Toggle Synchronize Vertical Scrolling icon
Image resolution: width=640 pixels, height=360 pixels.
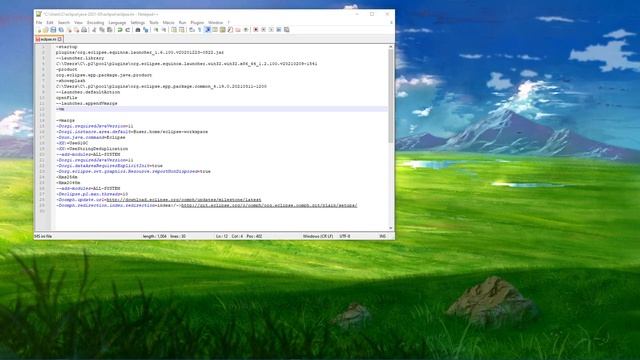tap(174, 30)
